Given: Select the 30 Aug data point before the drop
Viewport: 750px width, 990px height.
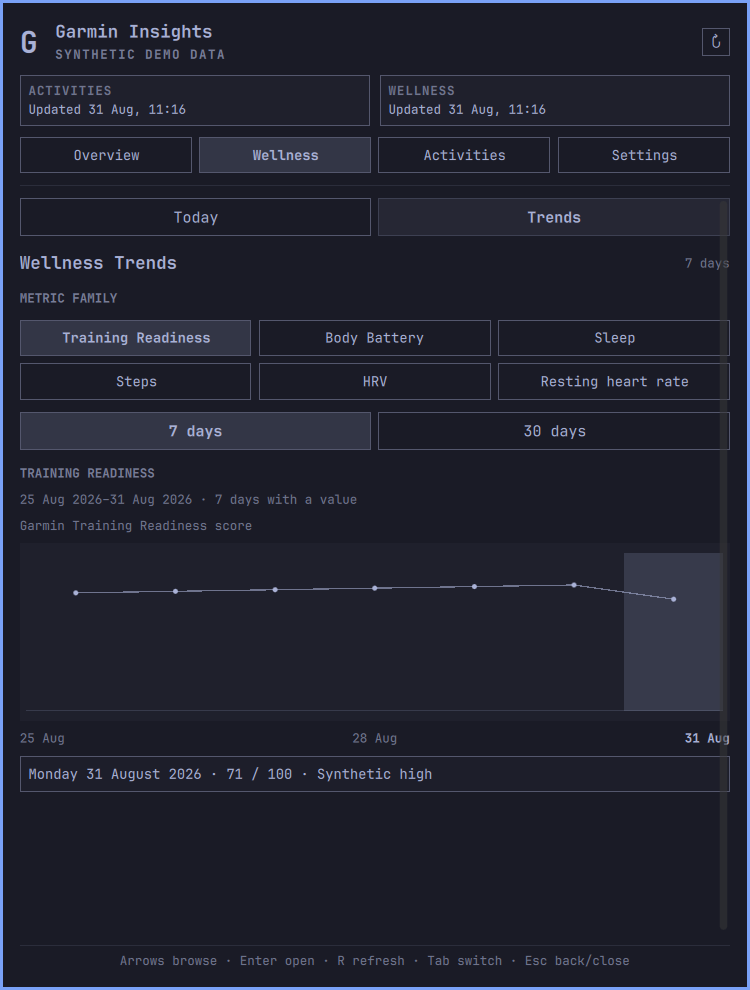Looking at the screenshot, I should 574,585.
